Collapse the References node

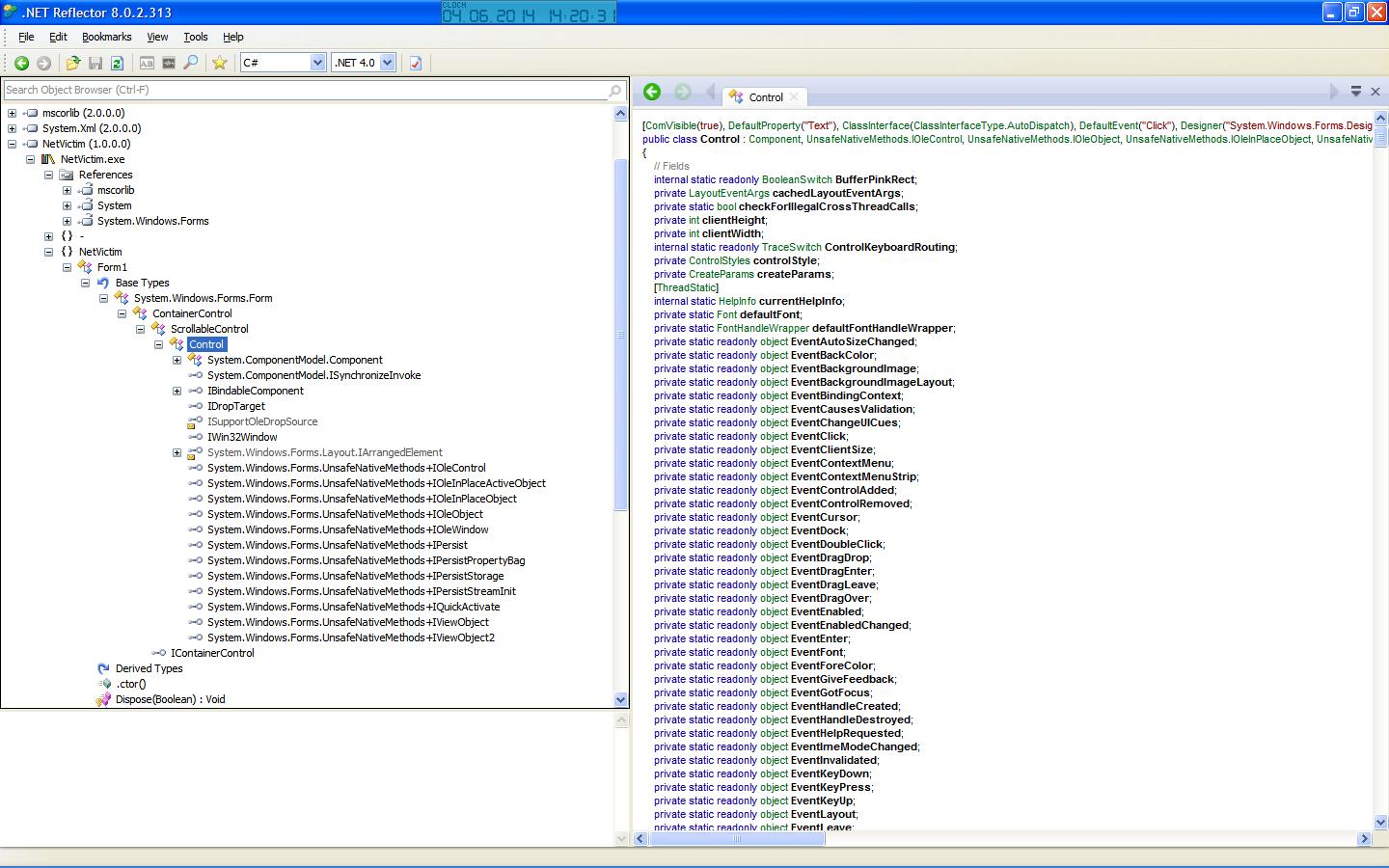[48, 175]
